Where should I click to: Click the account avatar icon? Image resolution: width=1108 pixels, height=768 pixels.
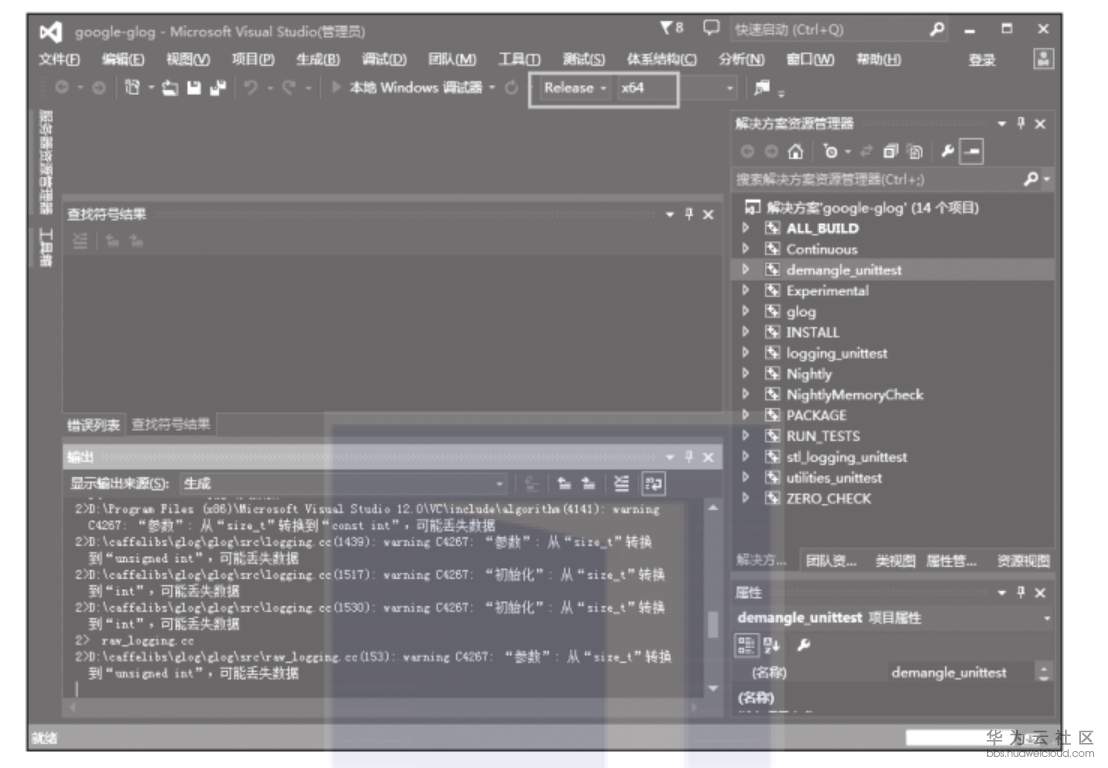(1043, 59)
